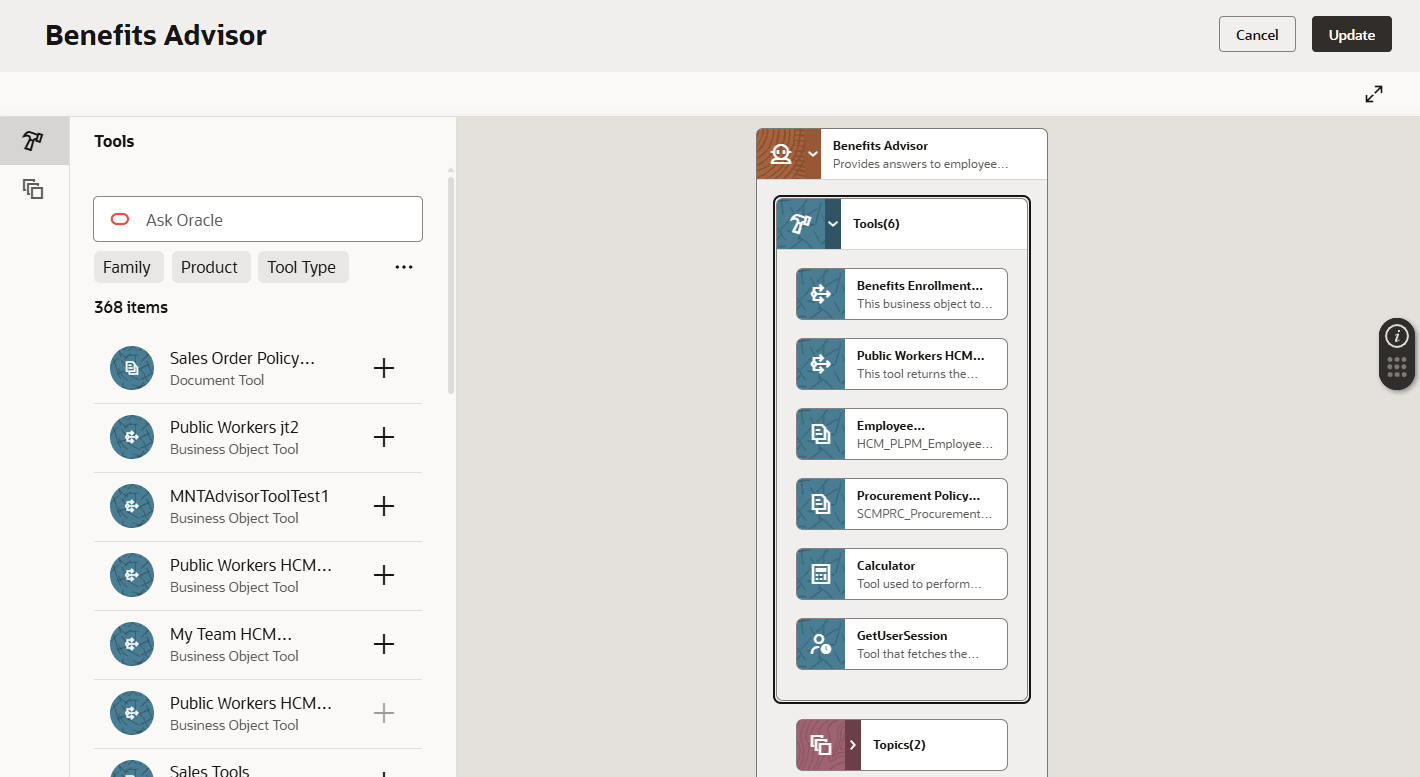Select GetUserSession tool card
The width and height of the screenshot is (1420, 777).
tap(902, 644)
